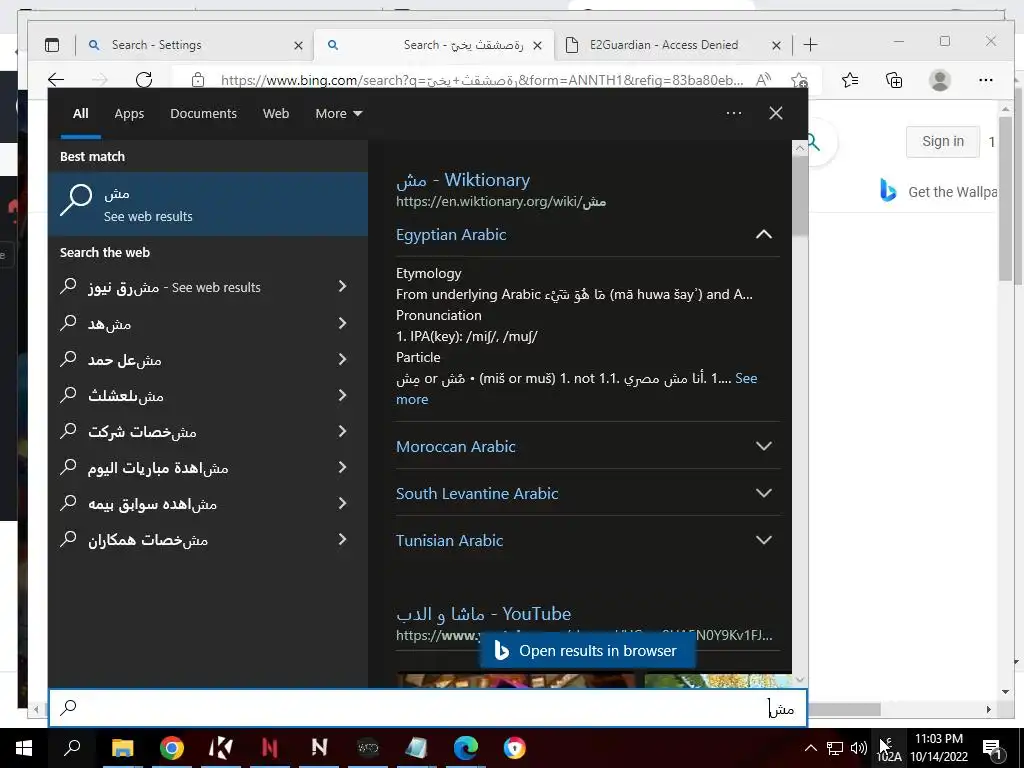Select the All search filter tab
This screenshot has height=768, width=1024.
tap(80, 114)
